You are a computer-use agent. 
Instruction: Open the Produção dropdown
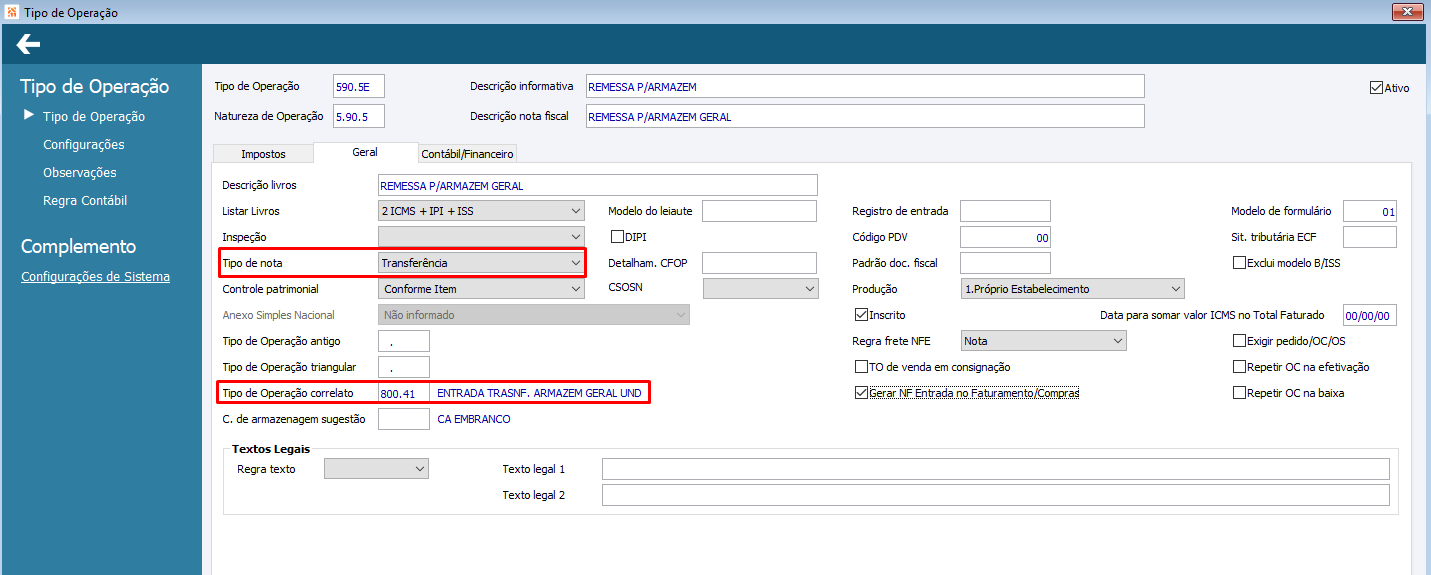point(1072,289)
